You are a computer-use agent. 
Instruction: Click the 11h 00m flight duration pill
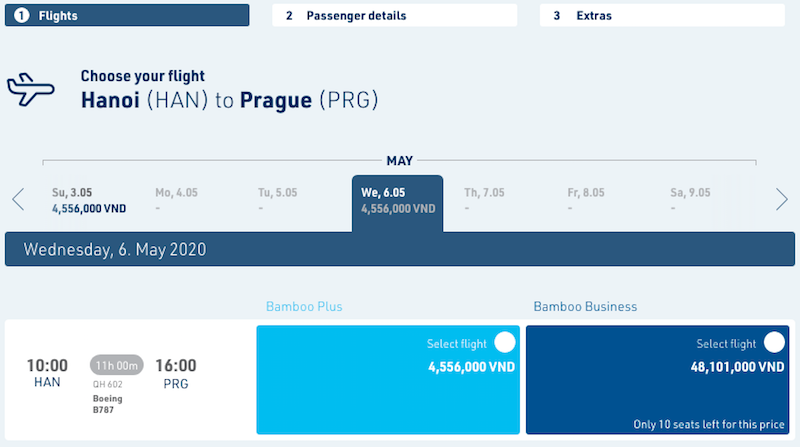click(117, 365)
